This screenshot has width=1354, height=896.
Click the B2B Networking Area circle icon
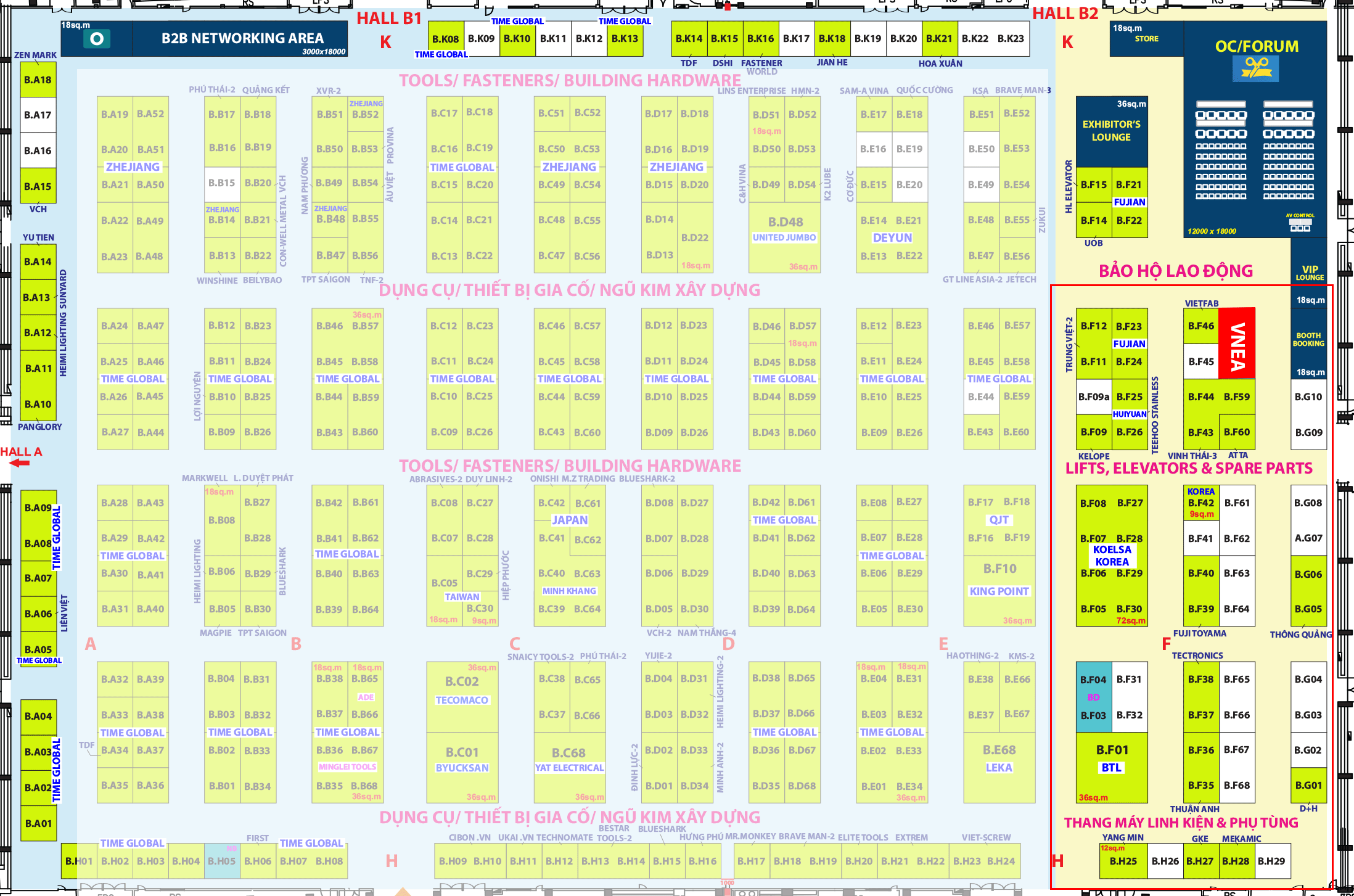pyautogui.click(x=97, y=39)
